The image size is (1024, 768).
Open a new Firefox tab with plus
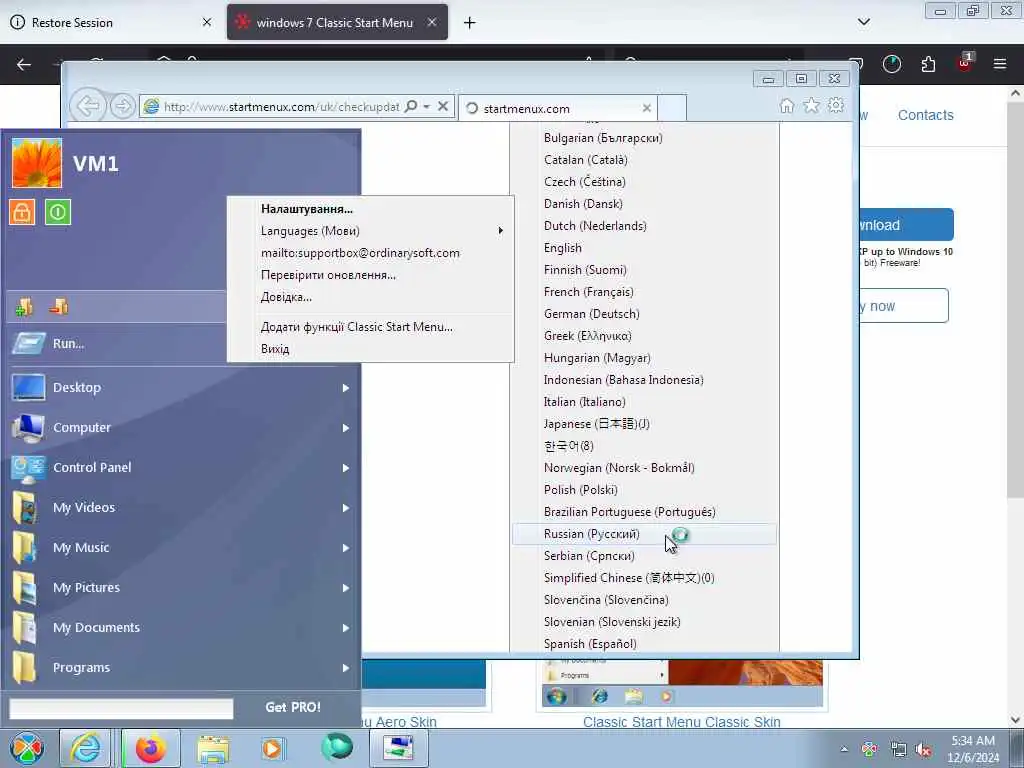(470, 23)
